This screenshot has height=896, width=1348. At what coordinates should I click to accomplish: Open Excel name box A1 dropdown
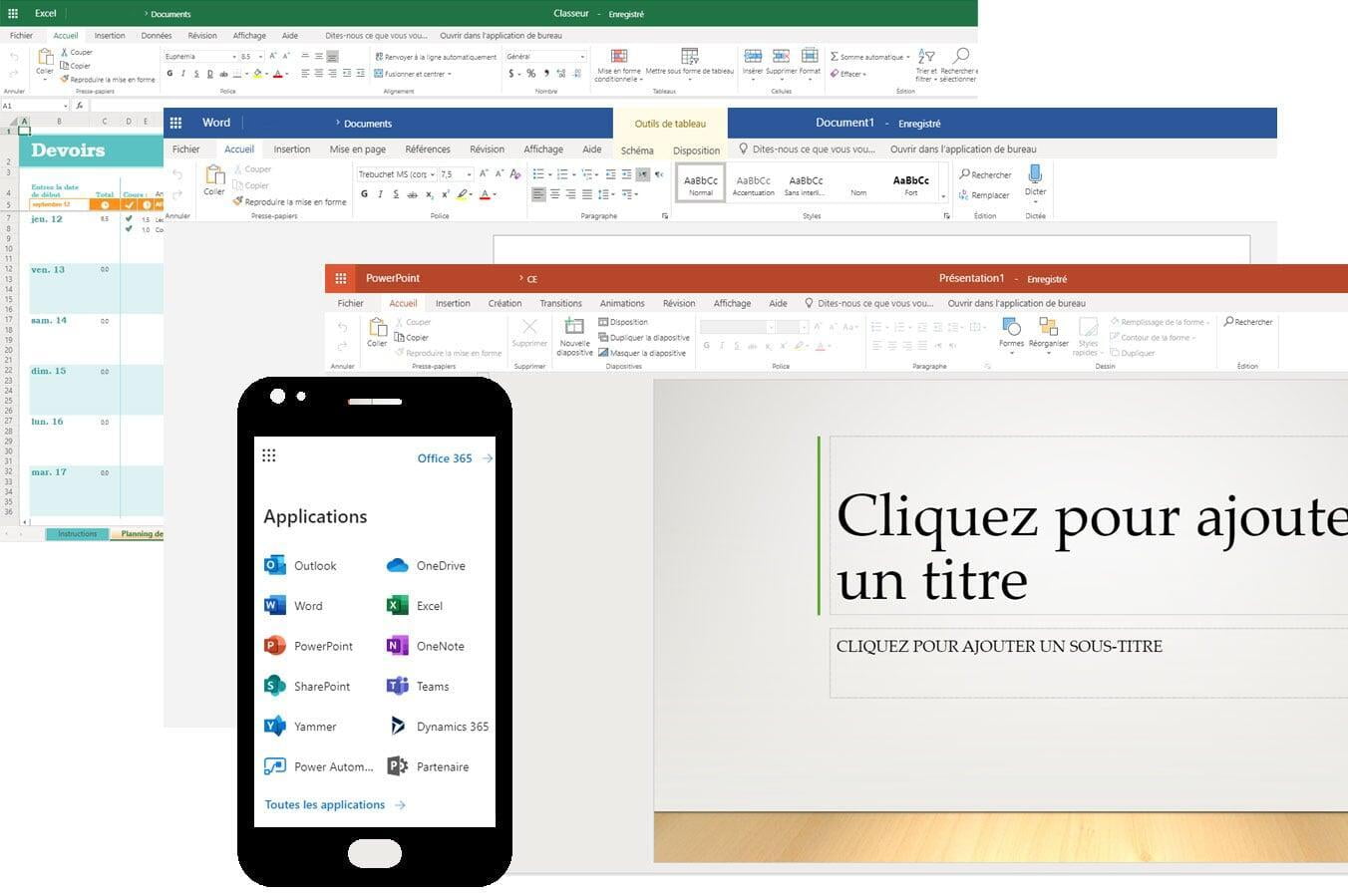66,106
